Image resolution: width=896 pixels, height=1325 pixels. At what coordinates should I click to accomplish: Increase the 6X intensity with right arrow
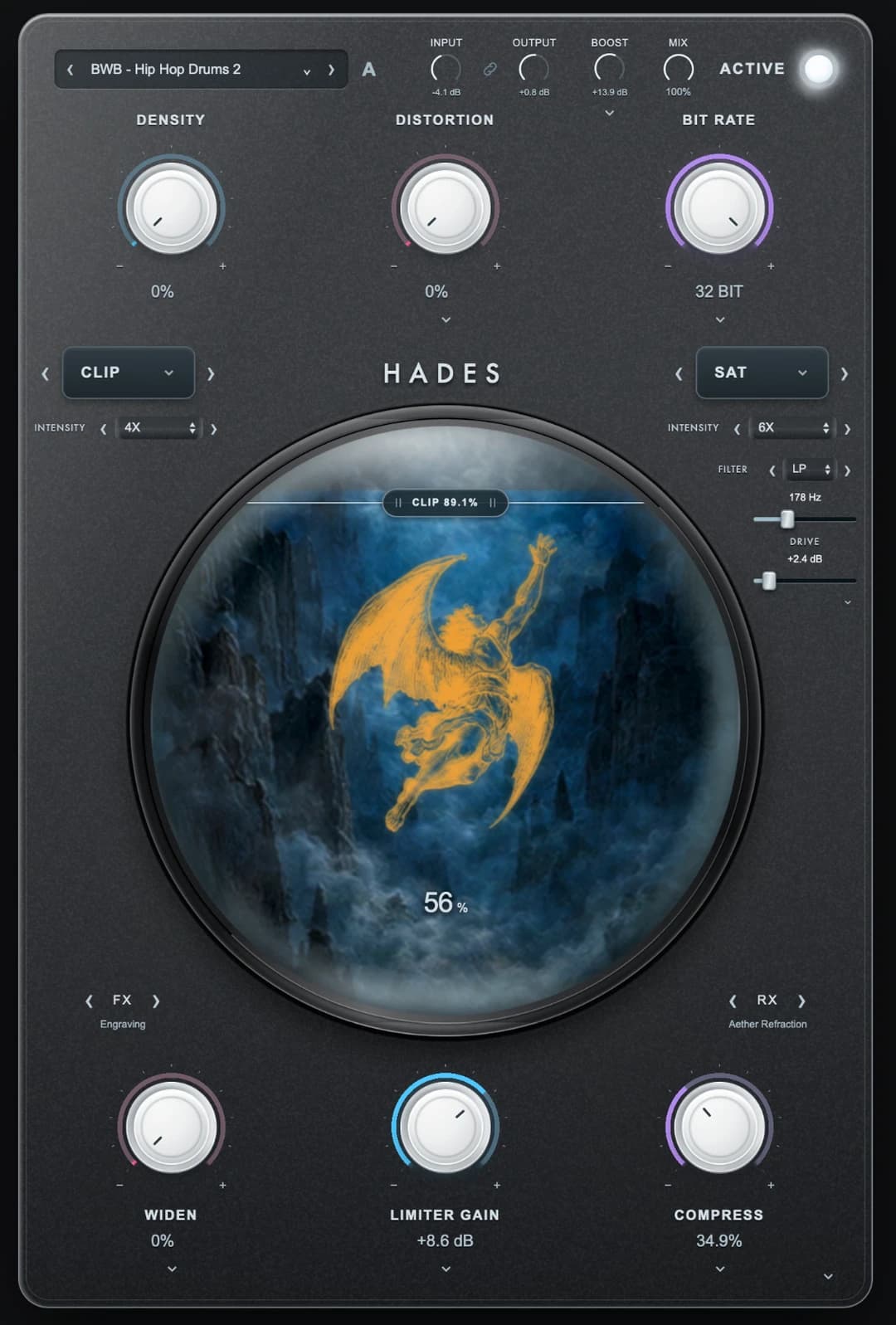(x=847, y=429)
